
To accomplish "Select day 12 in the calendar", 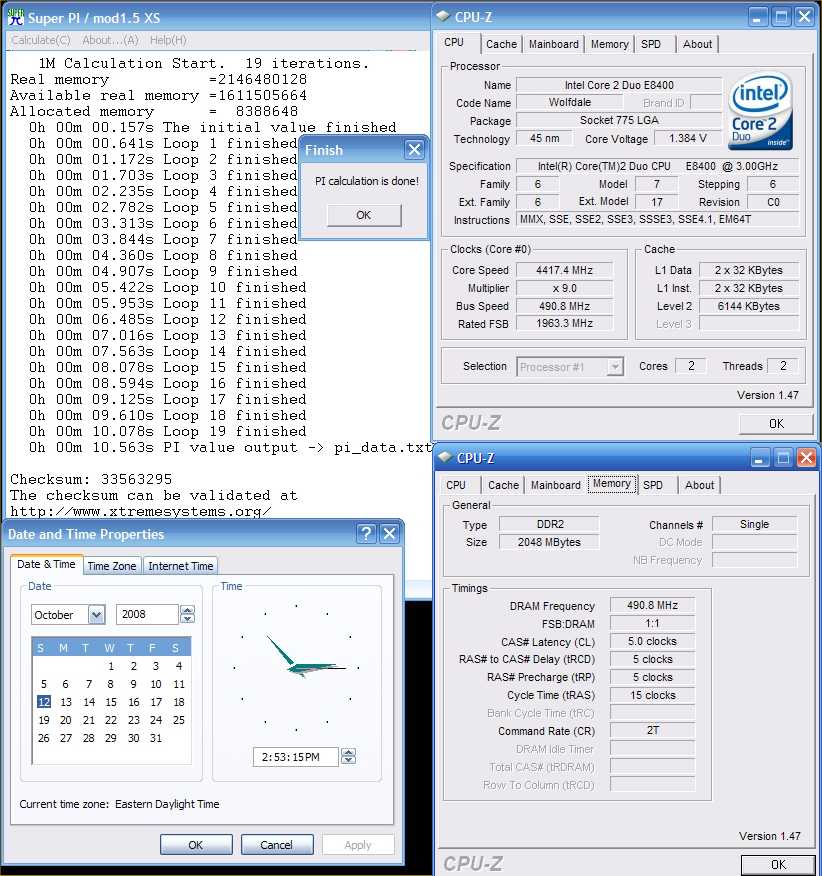I will click(x=44, y=702).
